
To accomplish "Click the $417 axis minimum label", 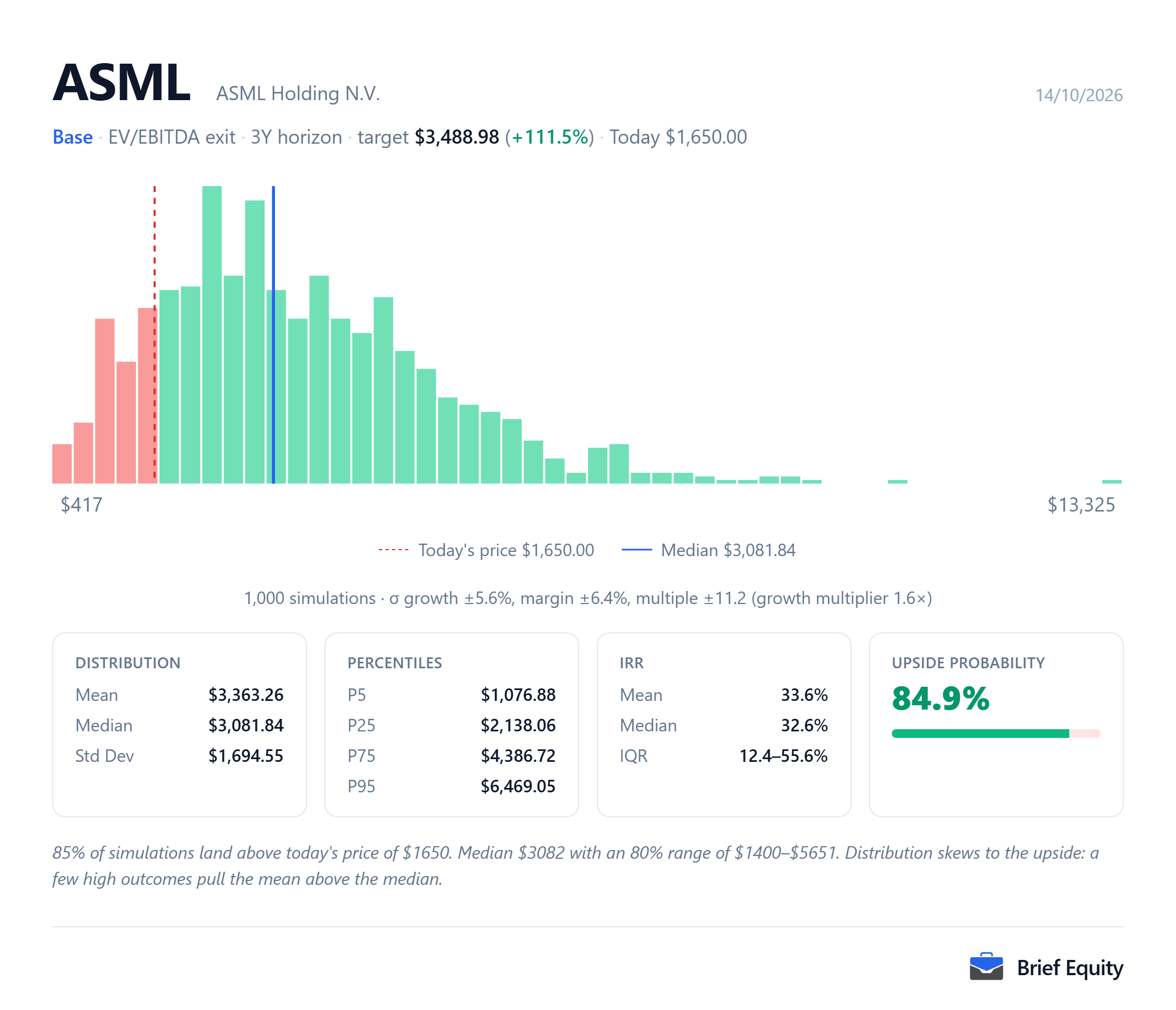I will (x=82, y=504).
